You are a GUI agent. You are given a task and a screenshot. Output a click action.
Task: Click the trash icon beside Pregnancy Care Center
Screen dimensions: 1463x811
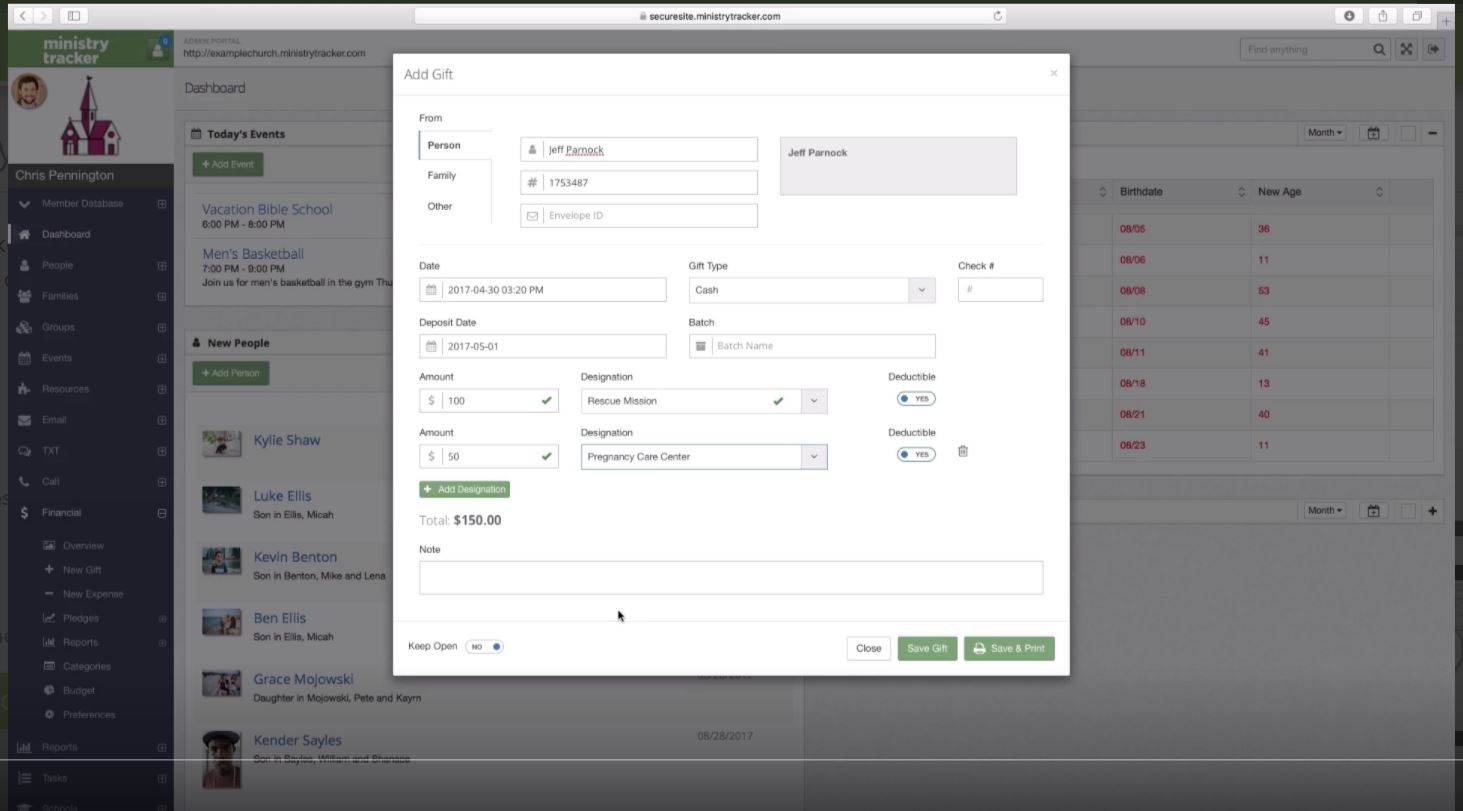pyautogui.click(x=963, y=451)
